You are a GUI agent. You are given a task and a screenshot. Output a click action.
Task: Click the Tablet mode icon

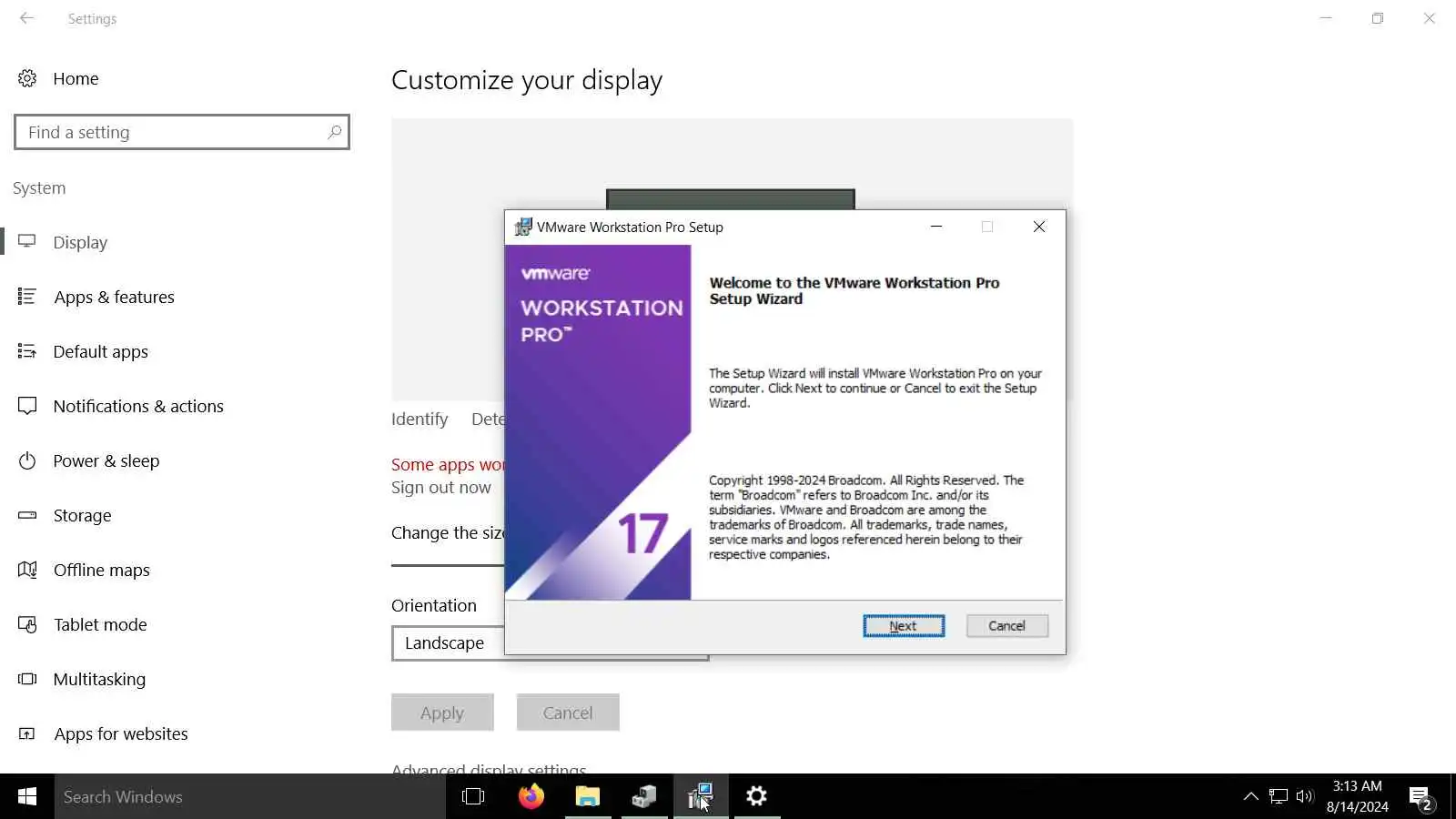pos(27,624)
